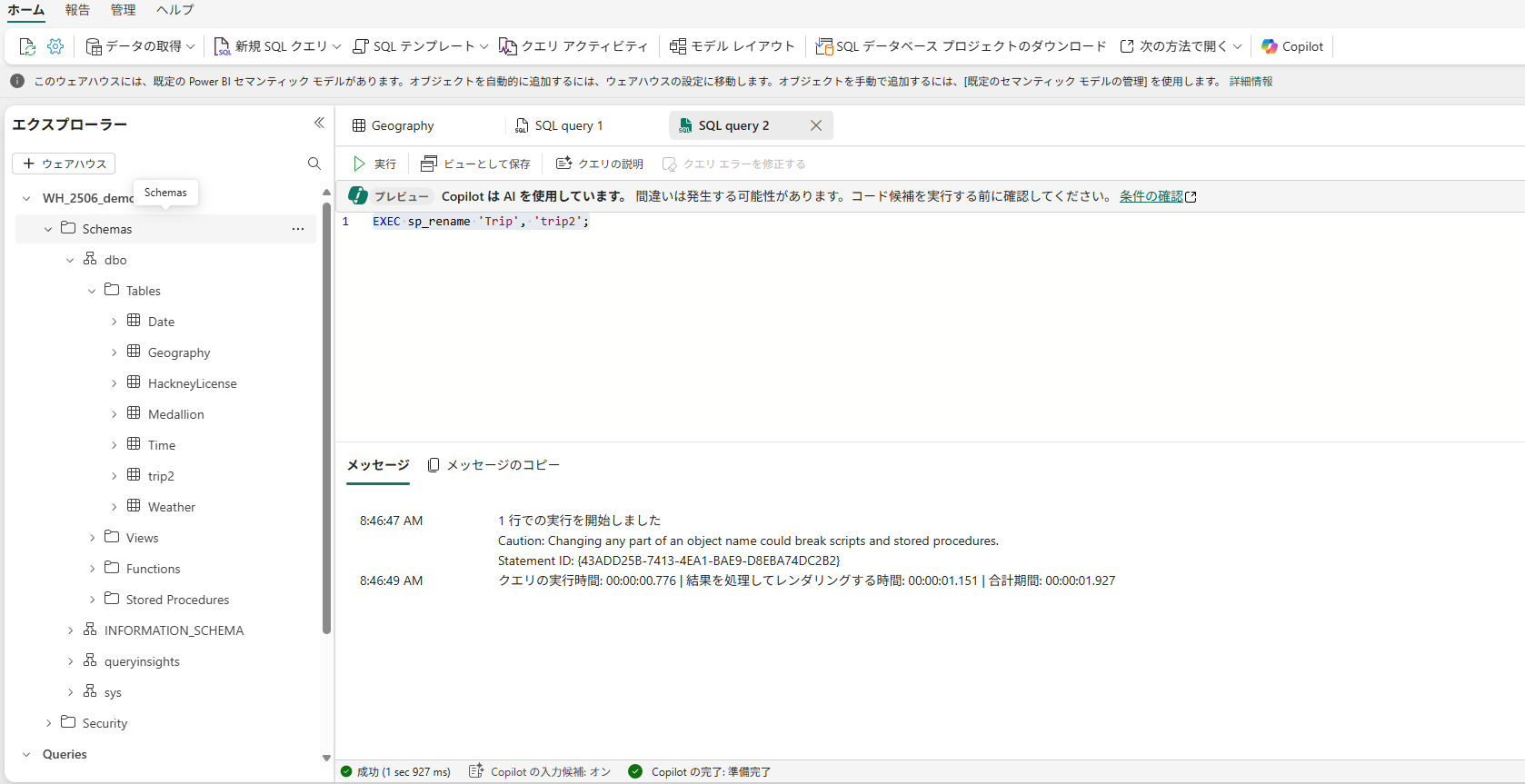This screenshot has width=1525, height=784.
Task: Click Copilot input suggestions status toggle
Action: [540, 772]
